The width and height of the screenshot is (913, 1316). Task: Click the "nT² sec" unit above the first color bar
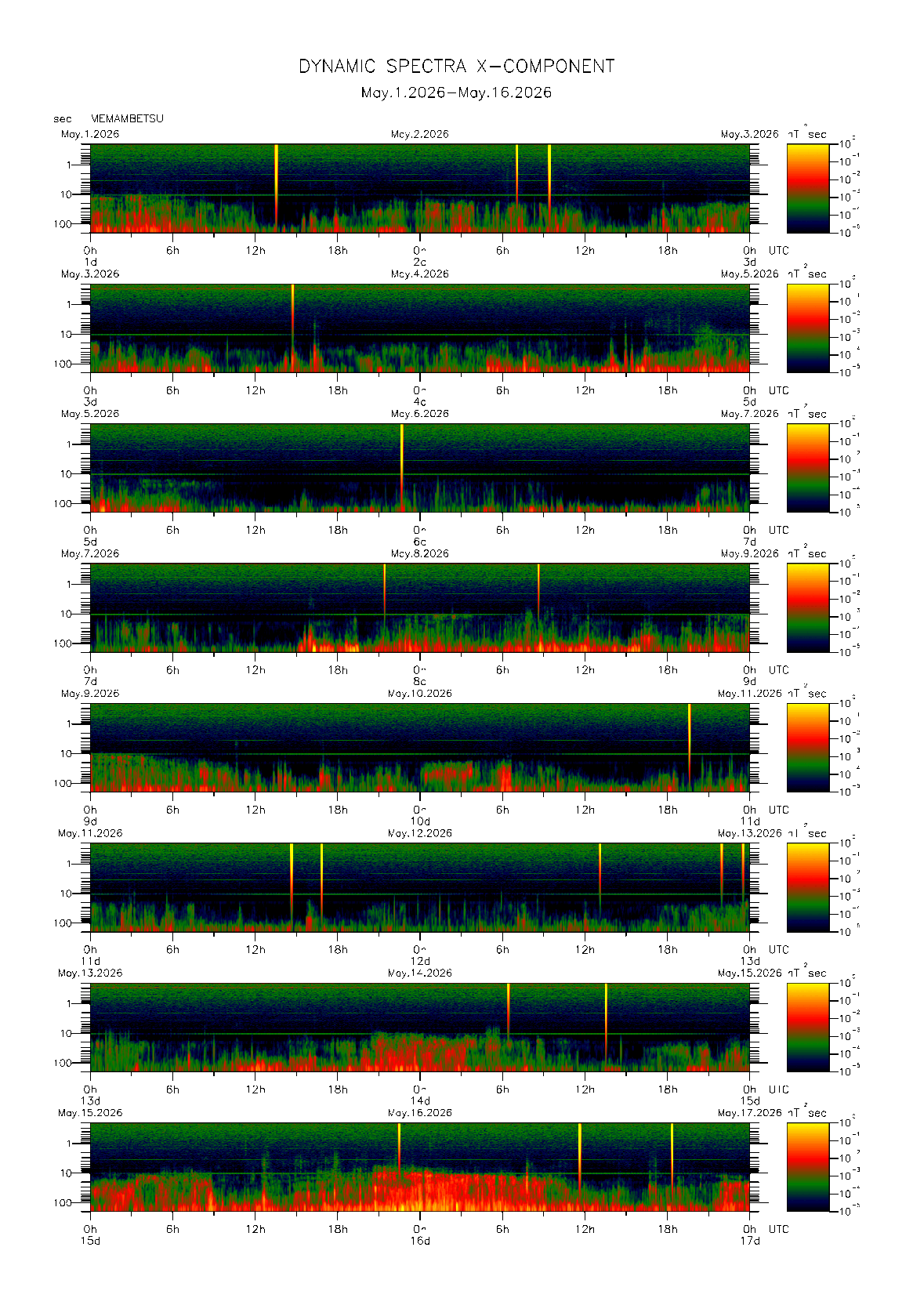coord(807,134)
